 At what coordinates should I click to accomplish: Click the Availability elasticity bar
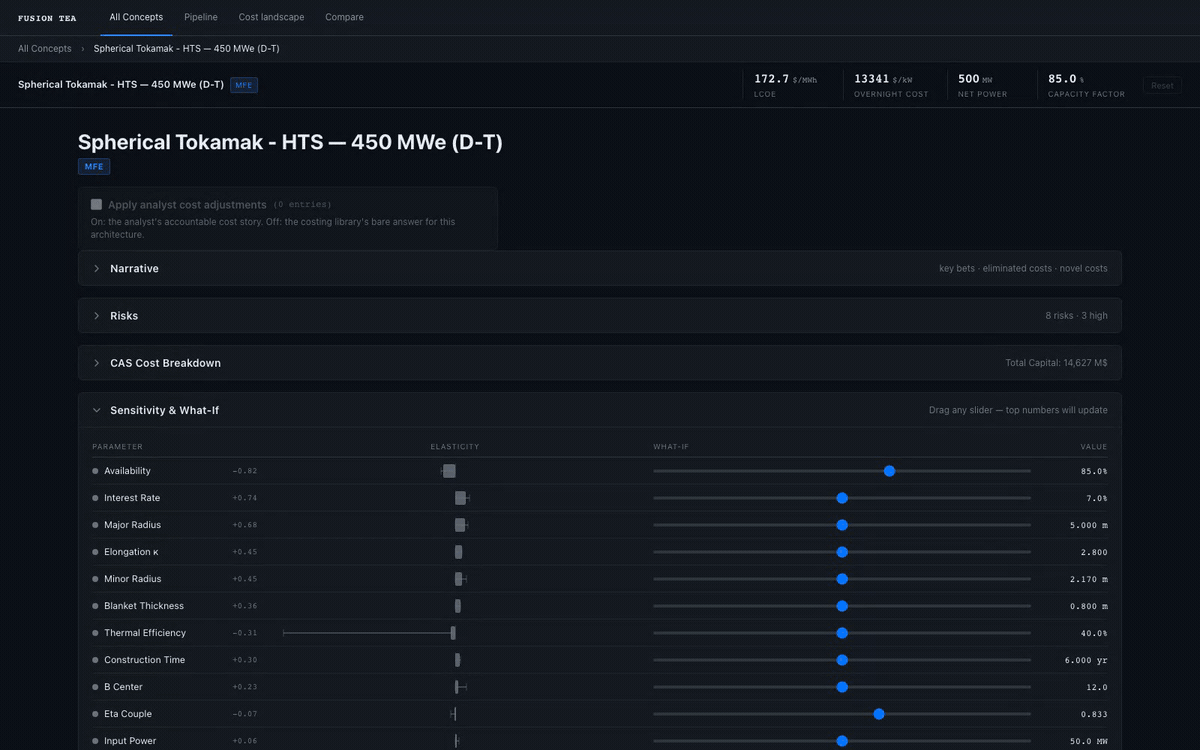pyautogui.click(x=448, y=471)
